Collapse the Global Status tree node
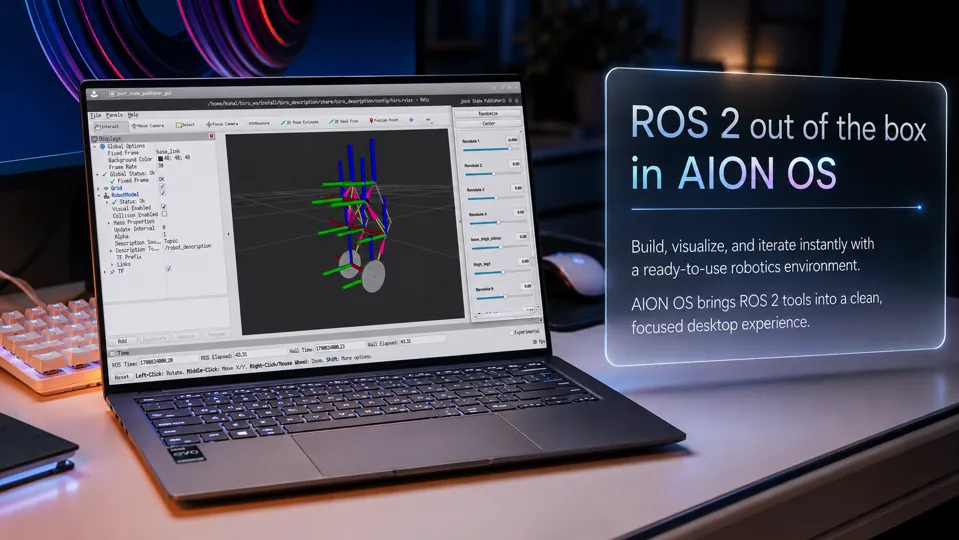 pos(97,175)
